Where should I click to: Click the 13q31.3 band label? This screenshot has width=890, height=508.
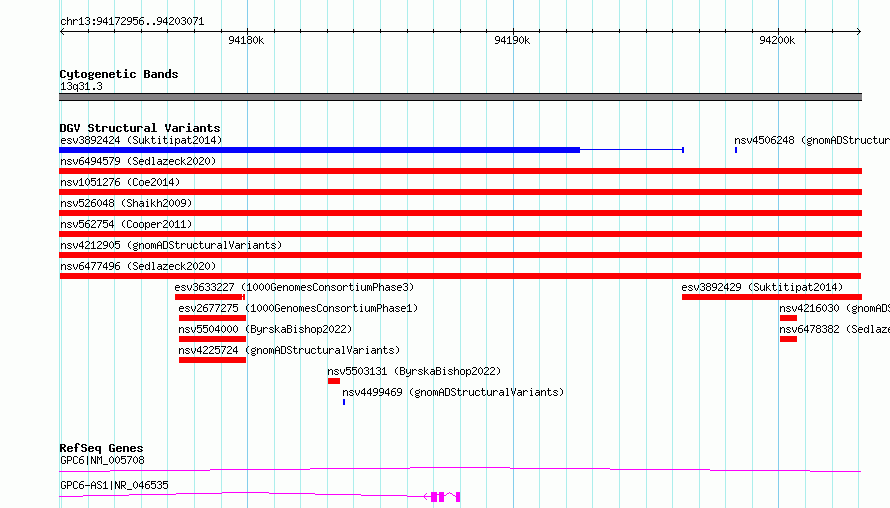81,86
